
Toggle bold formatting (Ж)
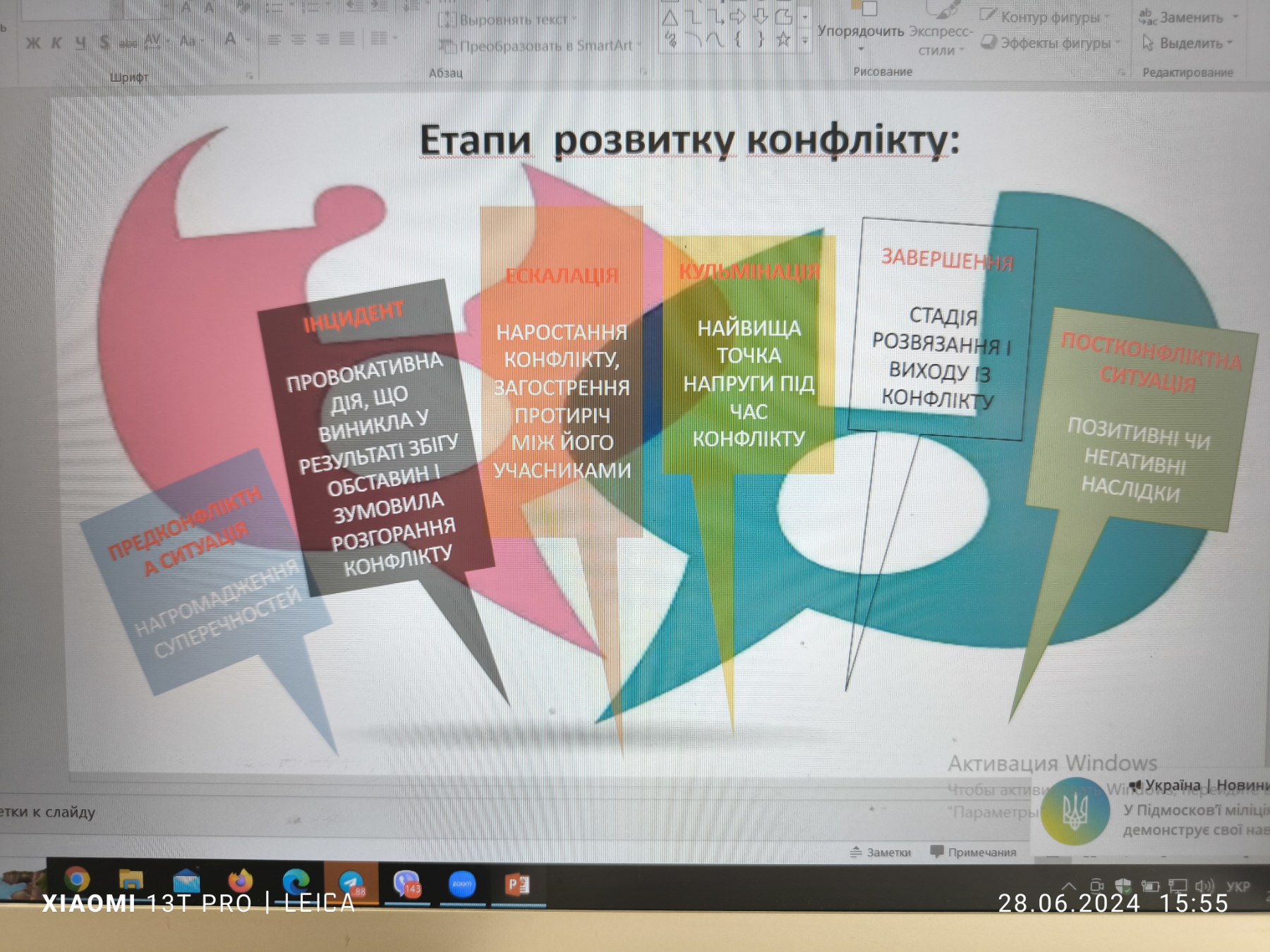(x=32, y=43)
